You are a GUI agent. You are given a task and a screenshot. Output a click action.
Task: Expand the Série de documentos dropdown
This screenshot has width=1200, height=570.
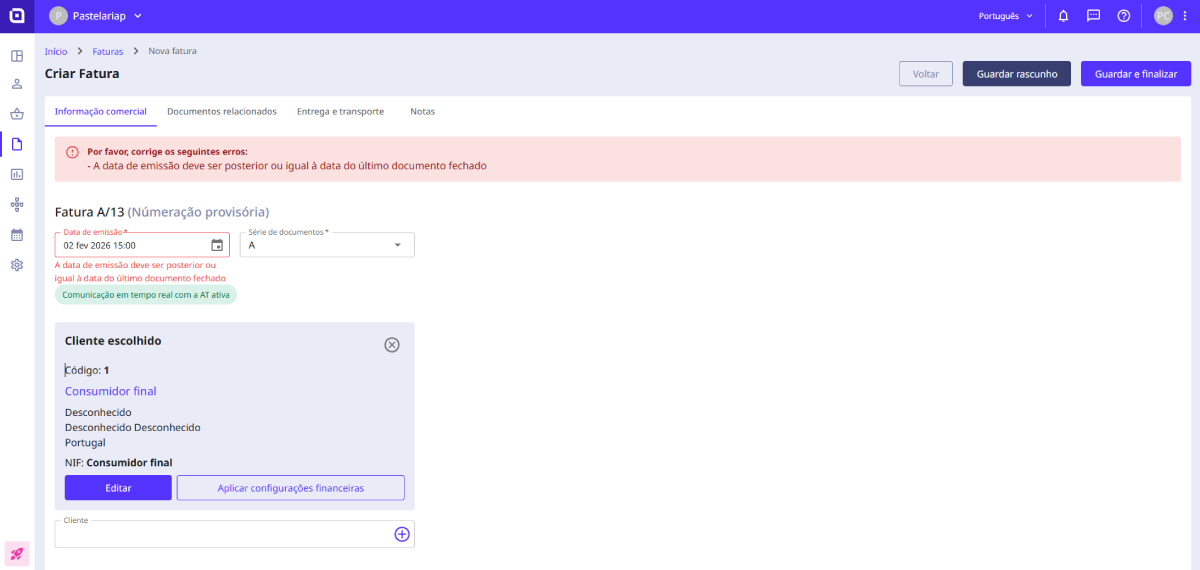(397, 245)
